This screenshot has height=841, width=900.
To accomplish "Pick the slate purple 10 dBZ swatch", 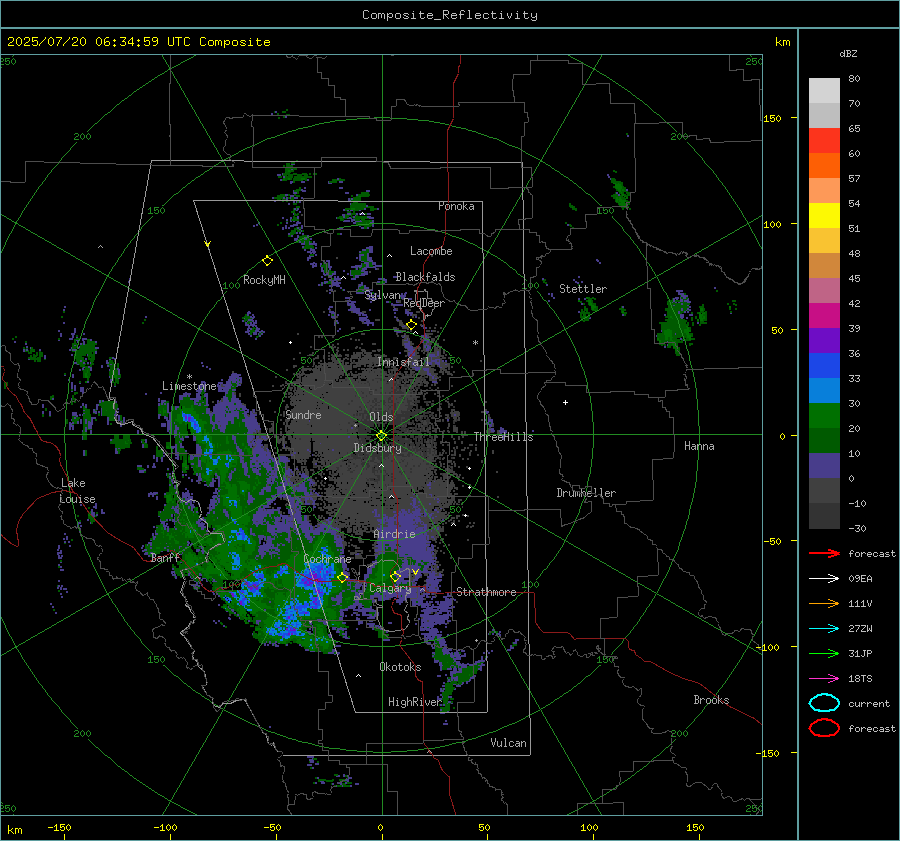I will tap(824, 465).
